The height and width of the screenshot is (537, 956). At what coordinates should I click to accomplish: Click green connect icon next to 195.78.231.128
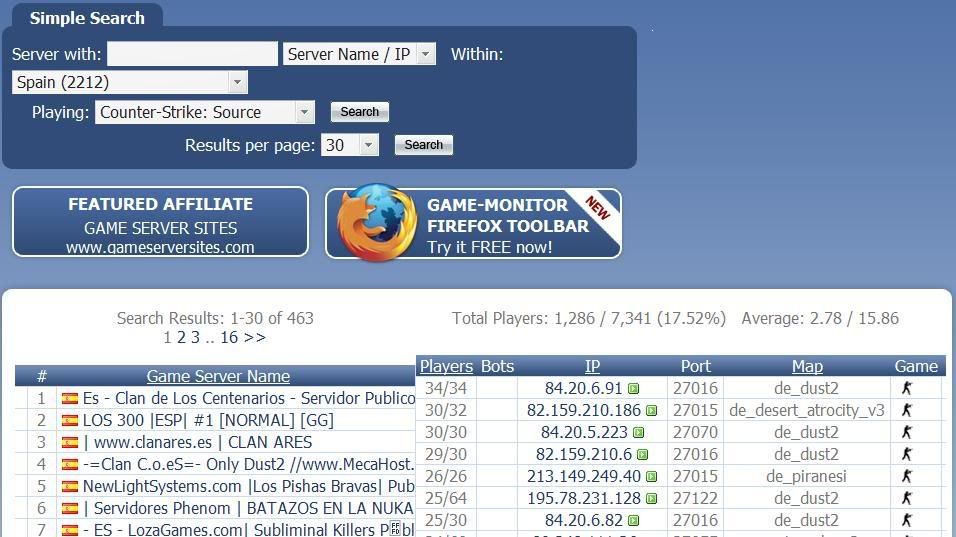click(651, 499)
